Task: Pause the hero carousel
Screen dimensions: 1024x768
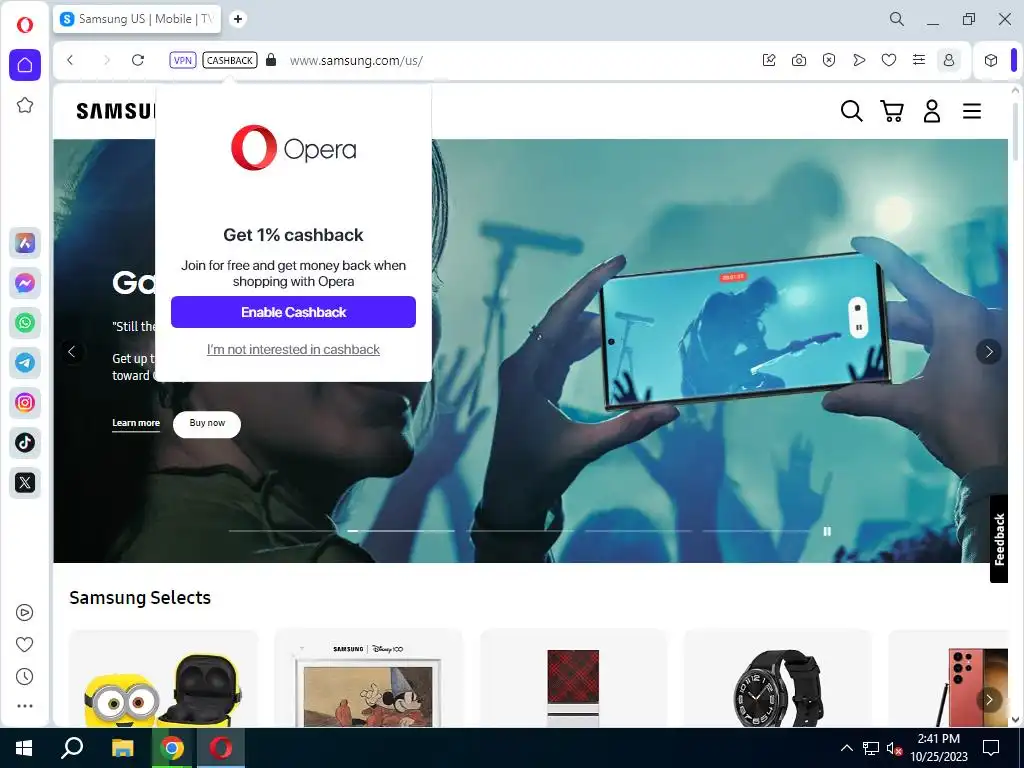Action: [827, 532]
